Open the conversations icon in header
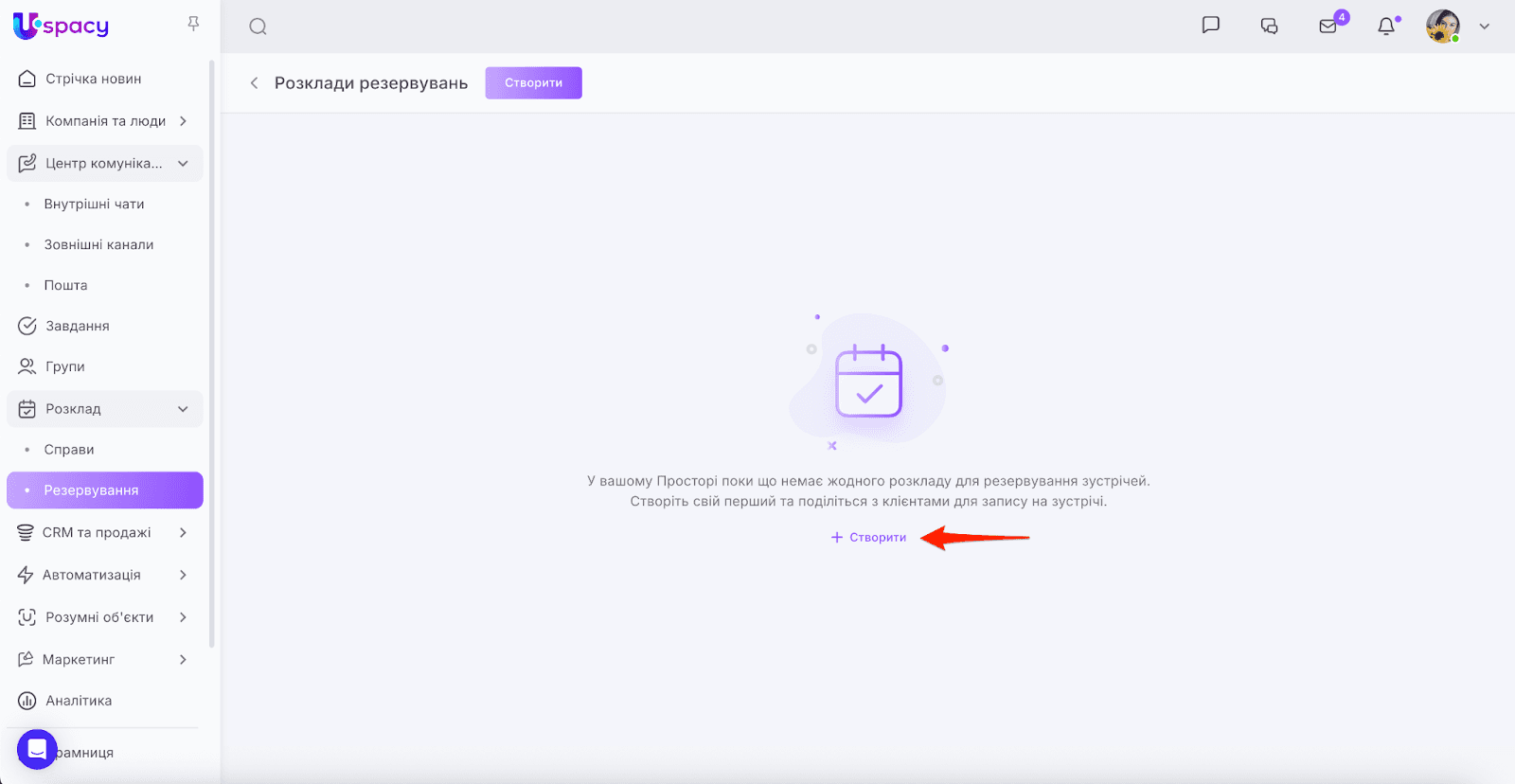This screenshot has height=784, width=1515. point(1269,27)
